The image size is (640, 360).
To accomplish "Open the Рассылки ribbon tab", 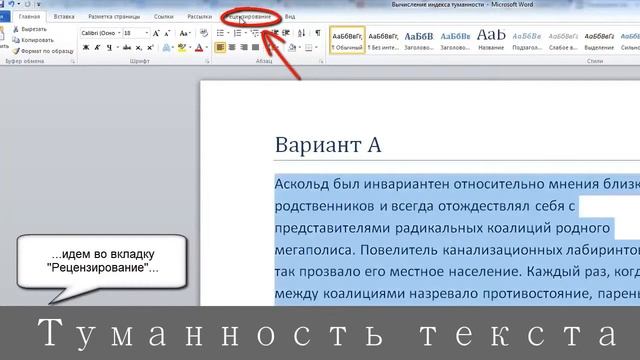I will tap(200, 17).
